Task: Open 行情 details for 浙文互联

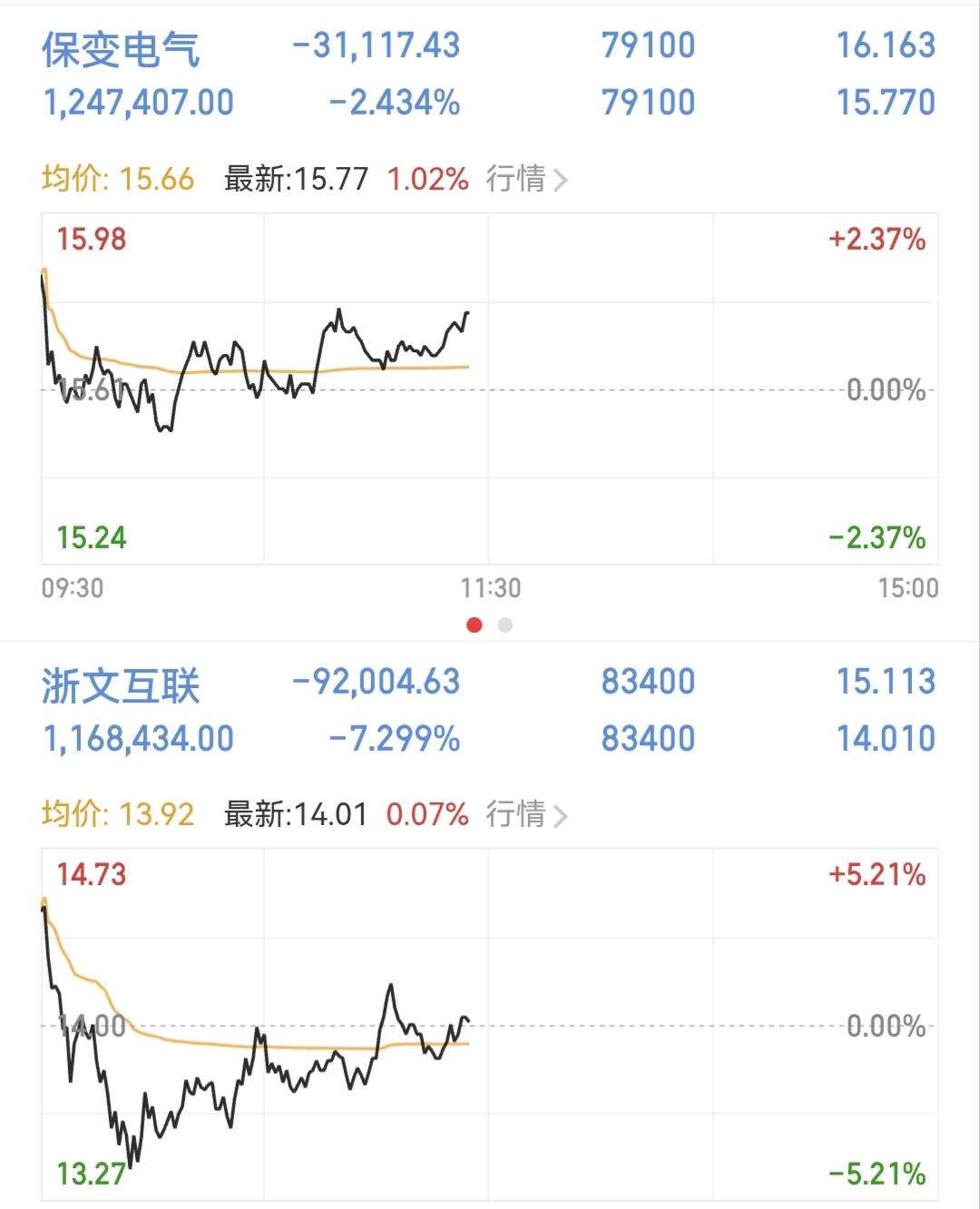Action: point(525,814)
